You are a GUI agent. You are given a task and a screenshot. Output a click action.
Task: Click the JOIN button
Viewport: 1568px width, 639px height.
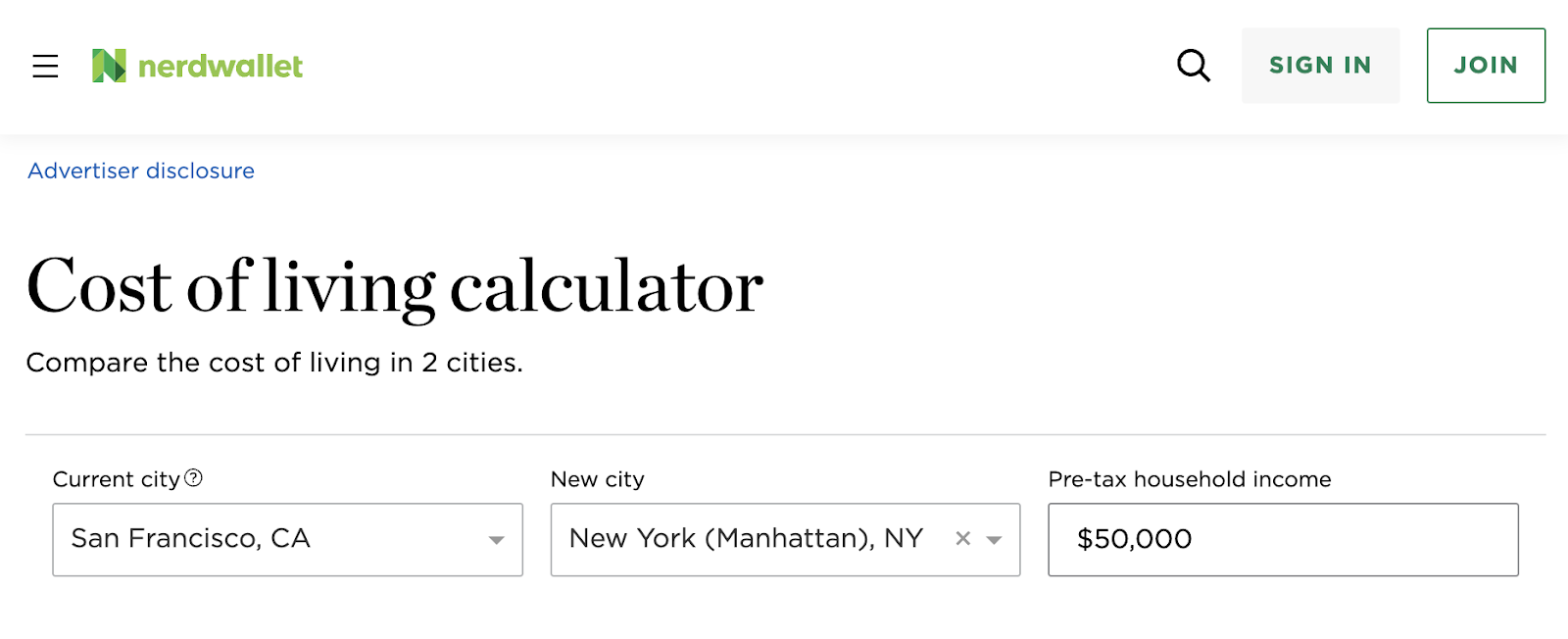point(1486,66)
